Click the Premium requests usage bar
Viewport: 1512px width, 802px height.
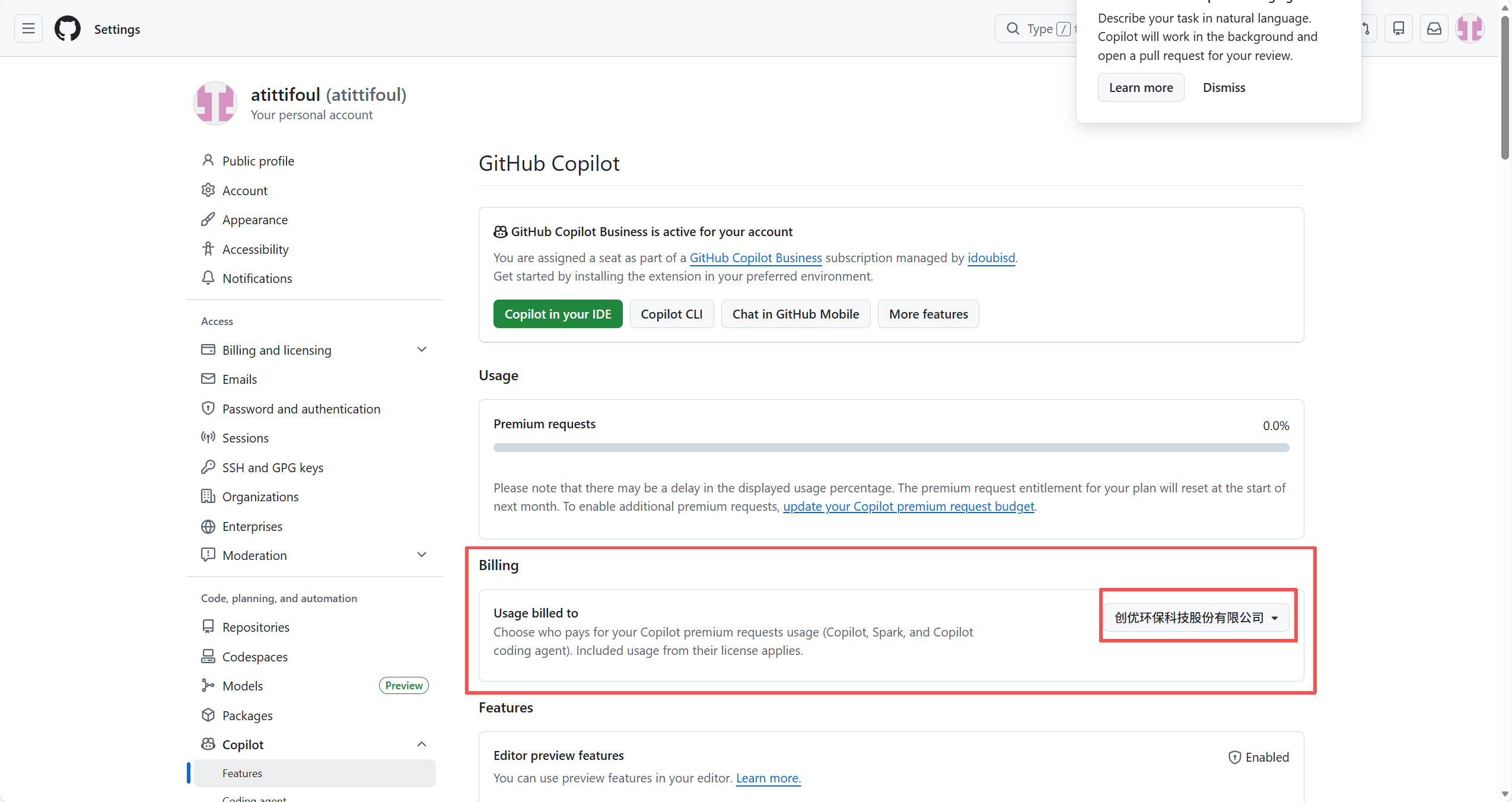[891, 448]
